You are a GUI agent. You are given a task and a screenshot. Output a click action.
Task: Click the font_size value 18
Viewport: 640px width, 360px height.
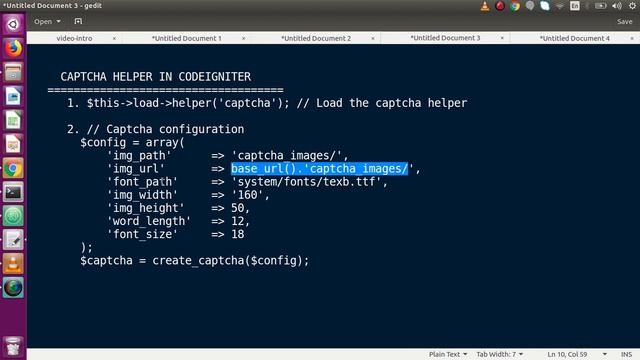(238, 234)
